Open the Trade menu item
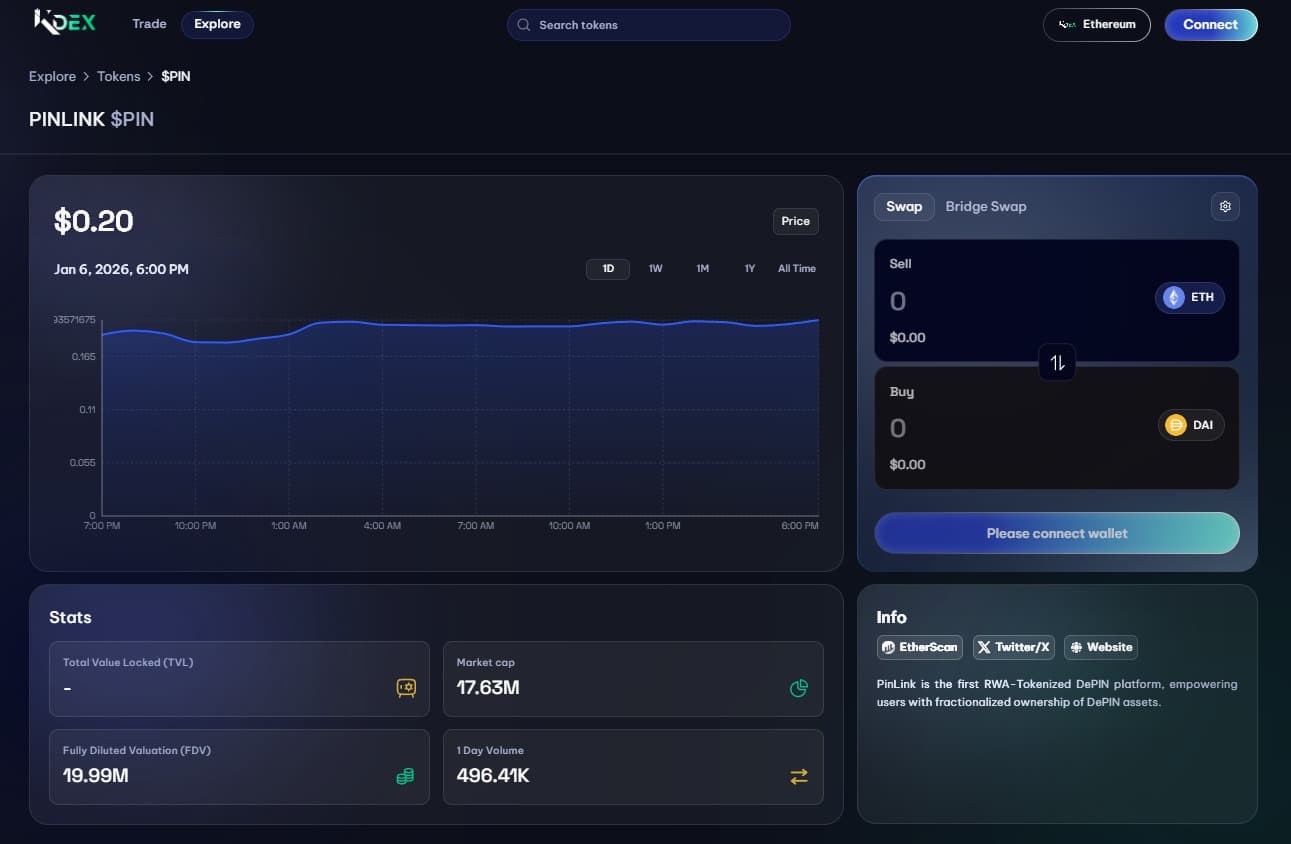This screenshot has width=1291, height=844. click(149, 24)
